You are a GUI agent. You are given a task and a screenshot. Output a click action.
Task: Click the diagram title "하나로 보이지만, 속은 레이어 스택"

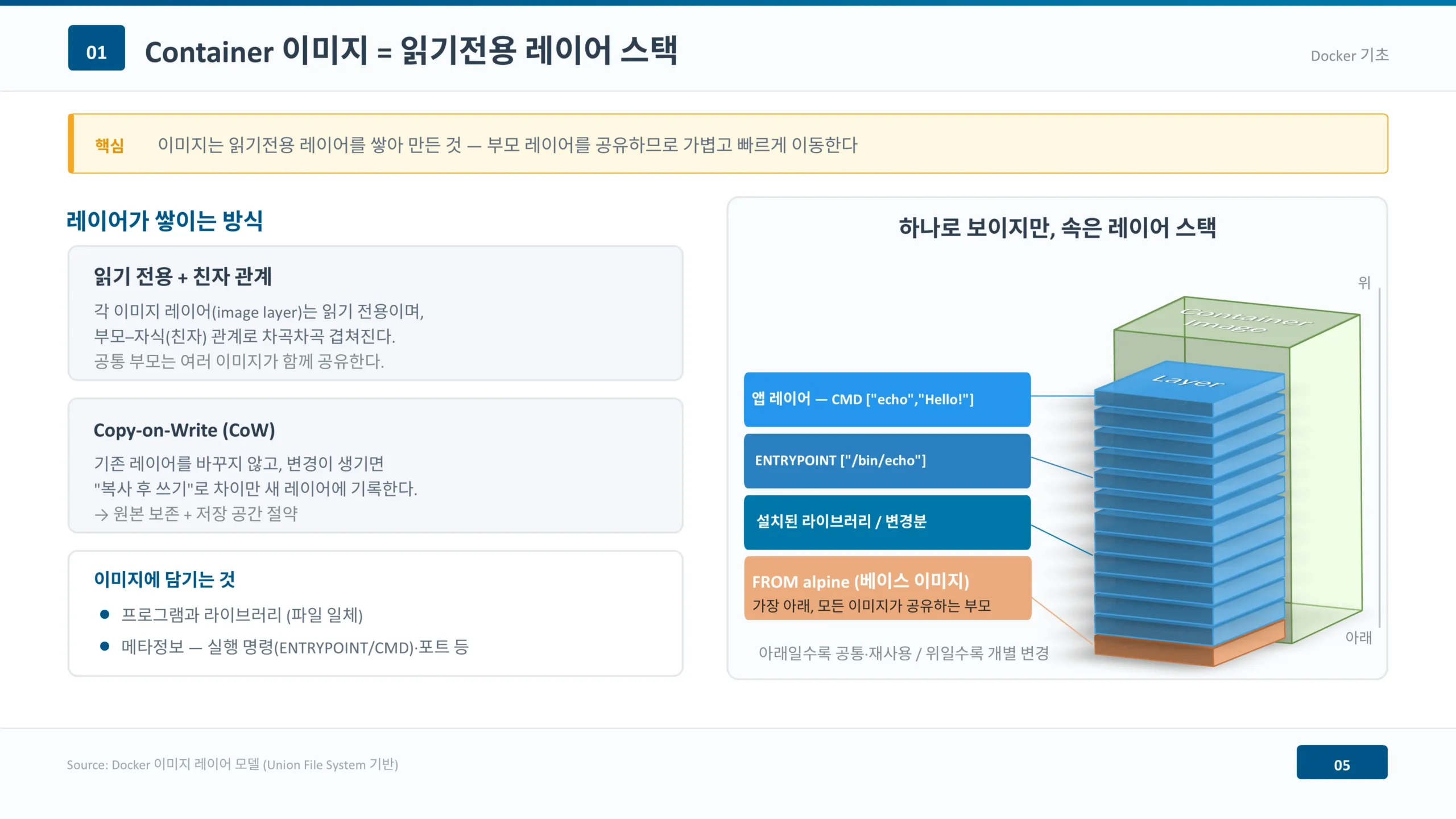pos(1057,227)
